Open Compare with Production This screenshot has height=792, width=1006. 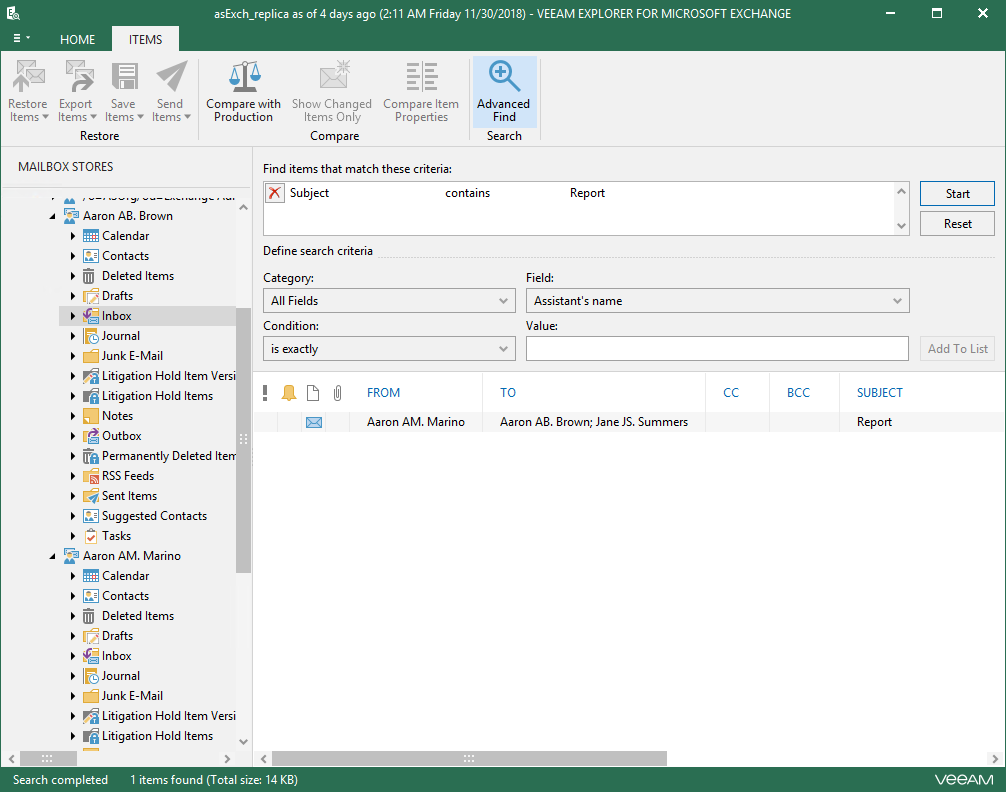point(244,91)
